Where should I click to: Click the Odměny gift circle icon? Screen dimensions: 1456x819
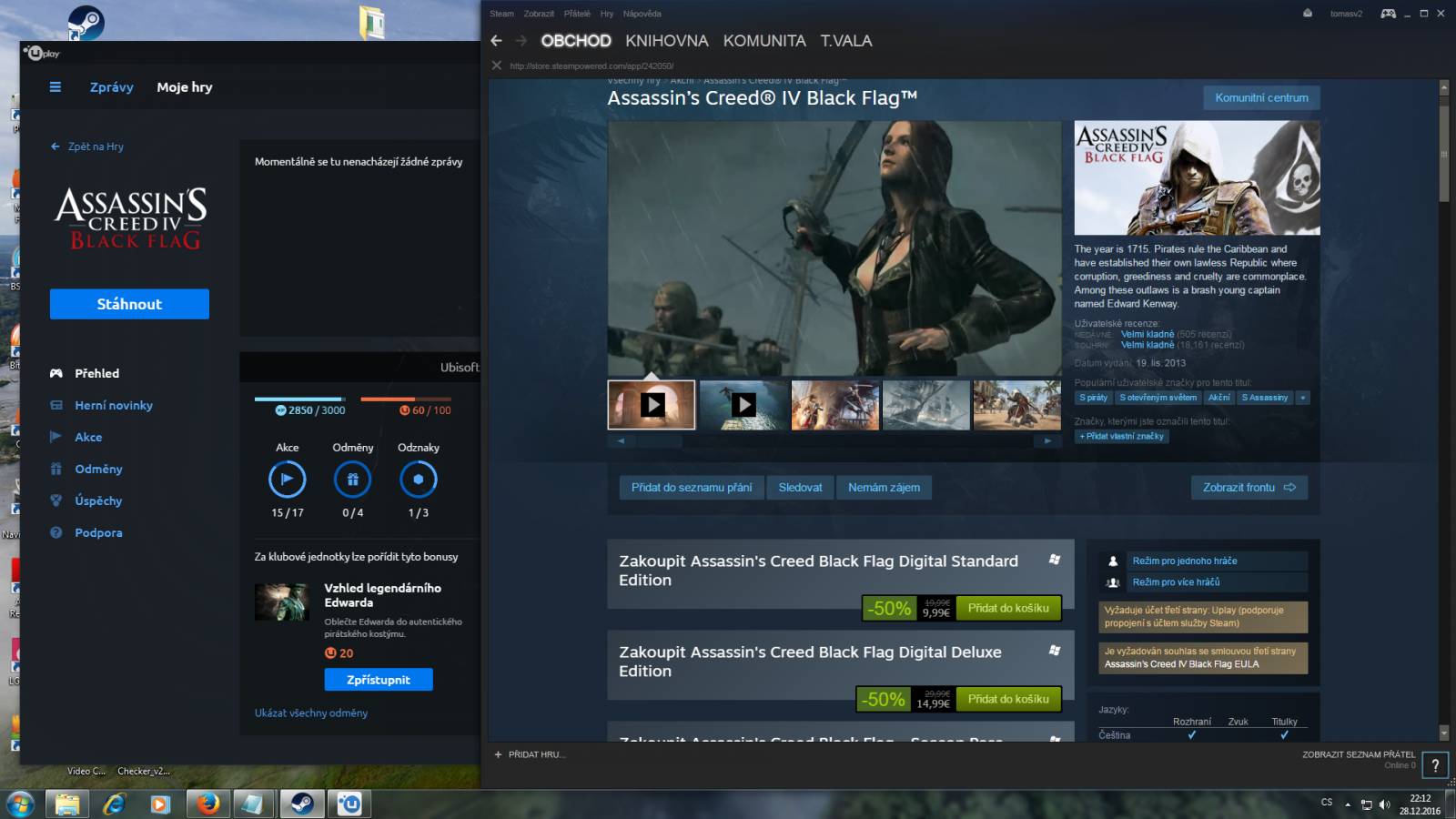click(x=353, y=480)
